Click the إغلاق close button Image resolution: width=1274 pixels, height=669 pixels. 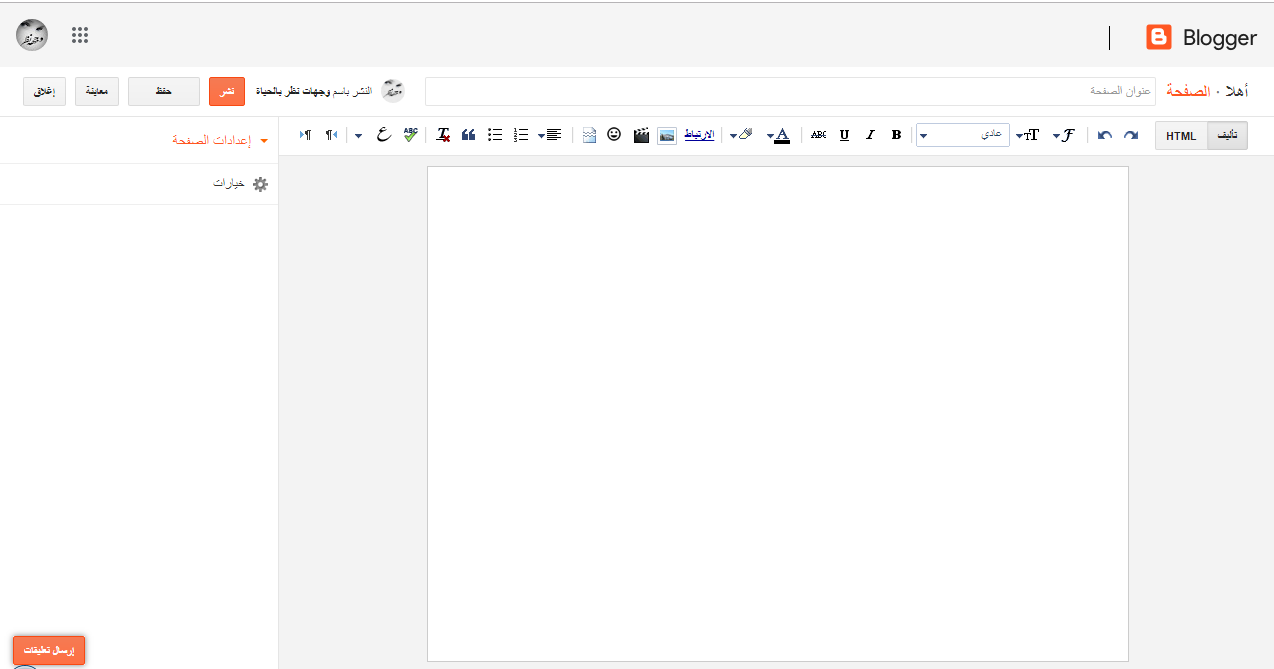tap(45, 91)
